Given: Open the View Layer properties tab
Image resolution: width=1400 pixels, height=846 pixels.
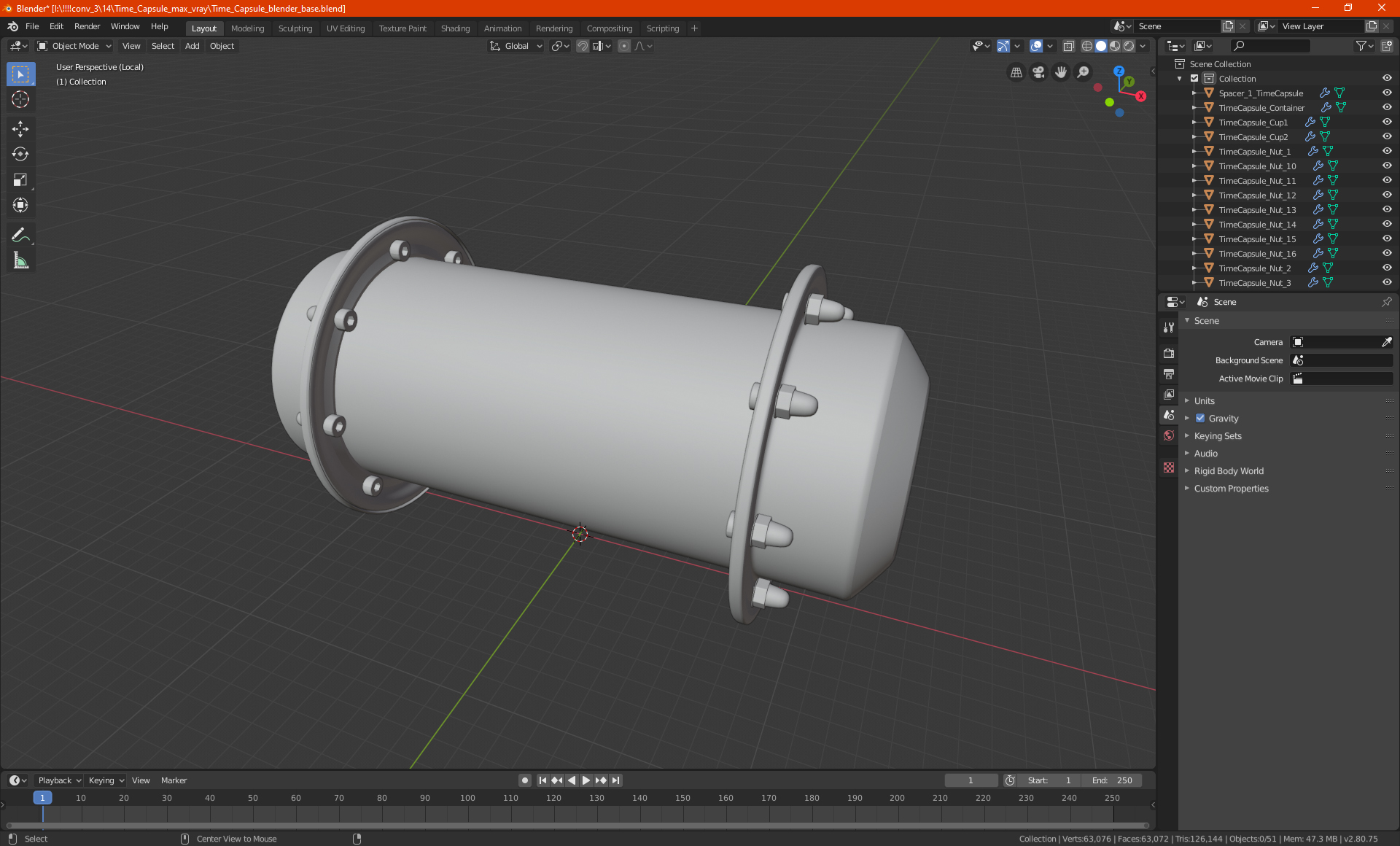Looking at the screenshot, I should click(1169, 394).
